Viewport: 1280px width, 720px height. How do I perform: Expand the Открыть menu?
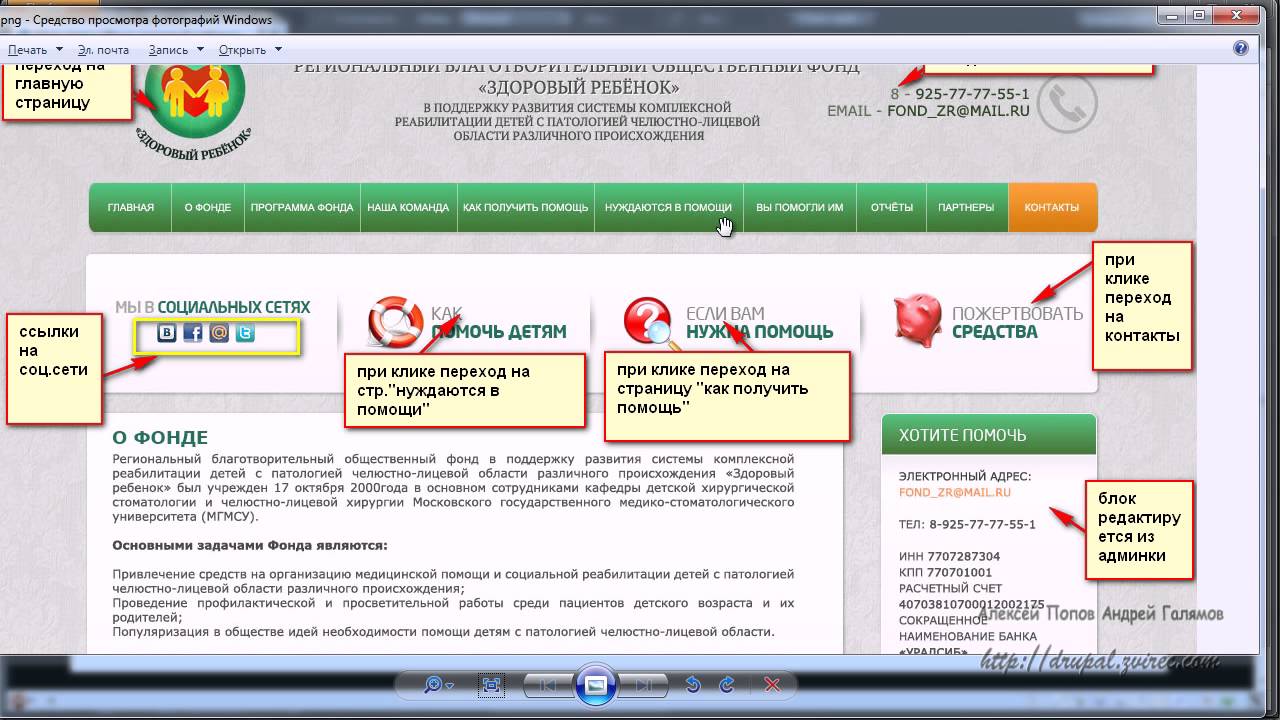(x=249, y=49)
